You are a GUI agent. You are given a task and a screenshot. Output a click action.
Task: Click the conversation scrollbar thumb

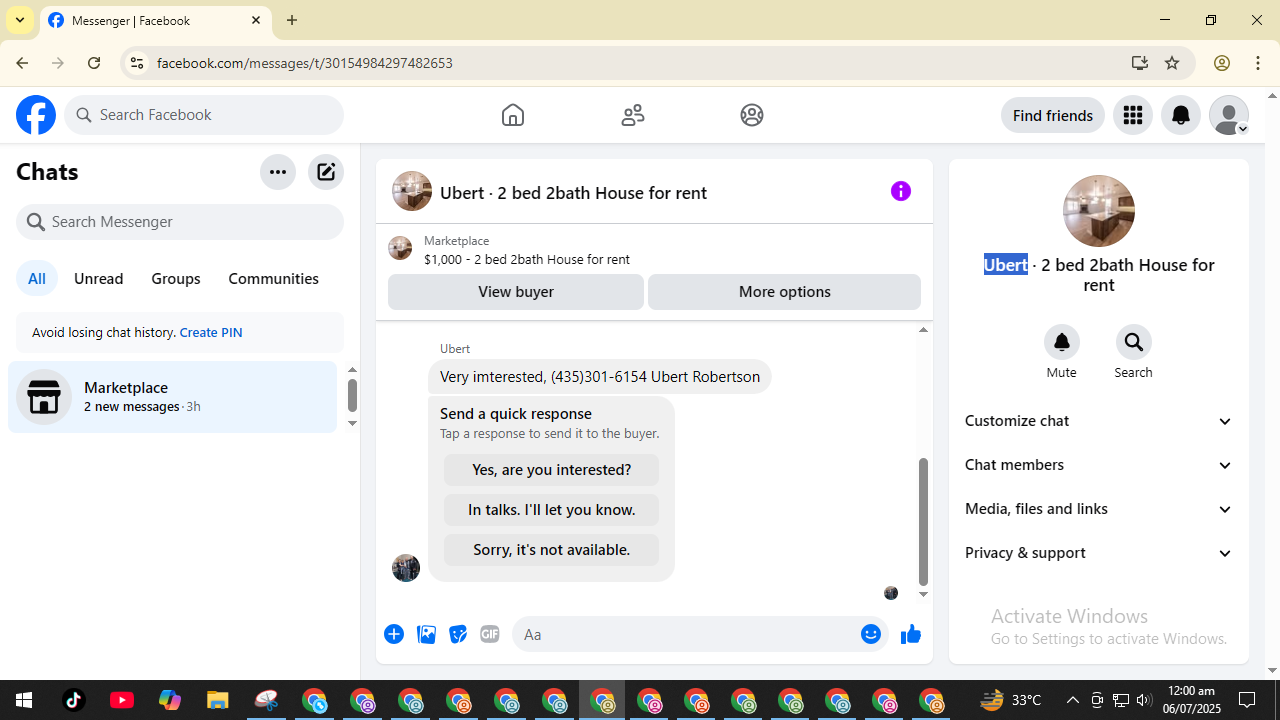[x=923, y=521]
